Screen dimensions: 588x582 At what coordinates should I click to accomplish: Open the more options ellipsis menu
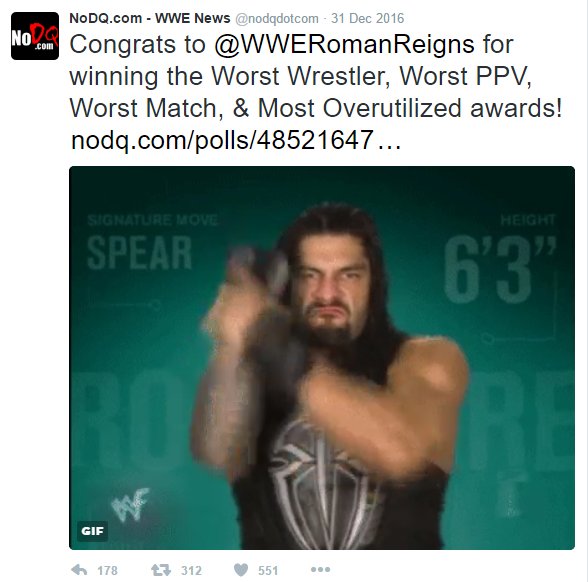(321, 570)
